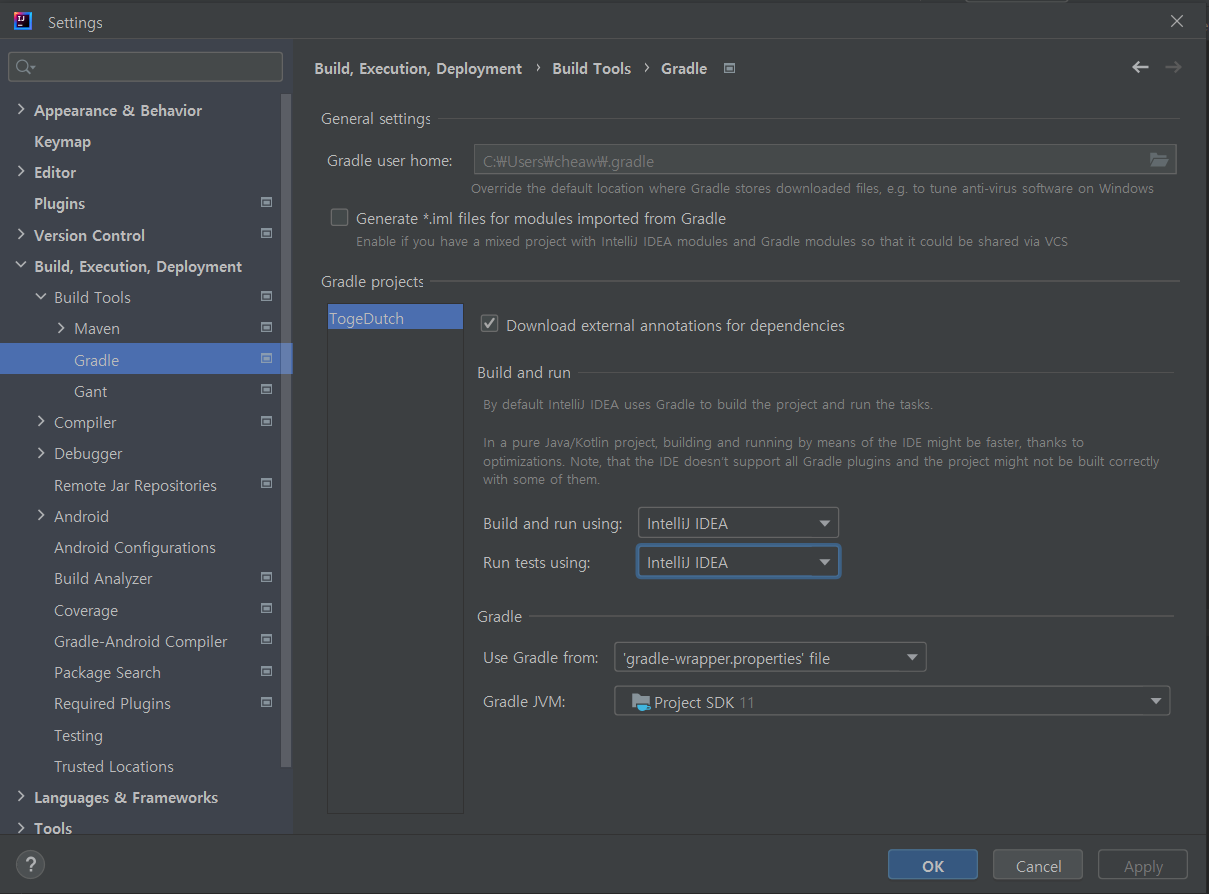Viewport: 1209px width, 894px height.
Task: Click the search magnifier icon in settings search
Action: point(25,67)
